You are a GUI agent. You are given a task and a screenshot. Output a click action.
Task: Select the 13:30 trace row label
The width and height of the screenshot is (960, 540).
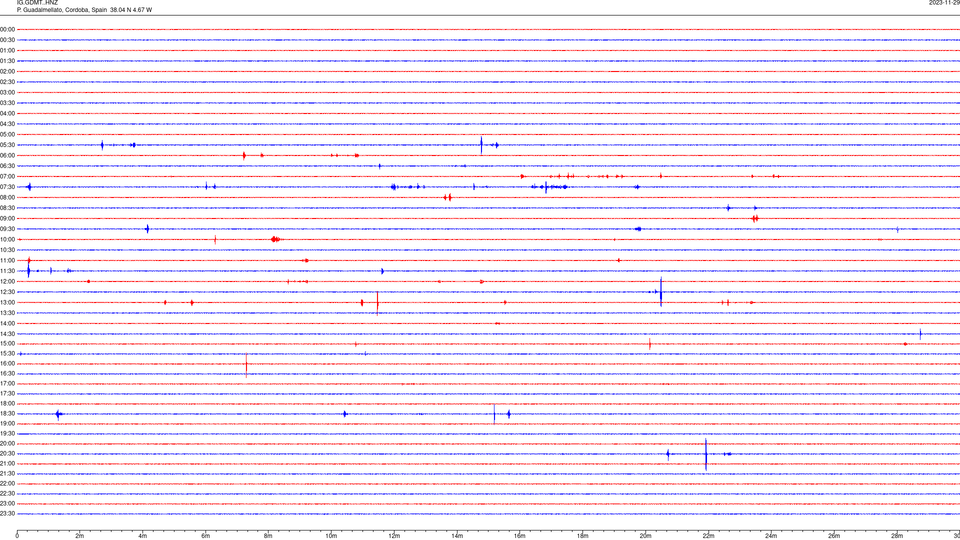(x=7, y=313)
